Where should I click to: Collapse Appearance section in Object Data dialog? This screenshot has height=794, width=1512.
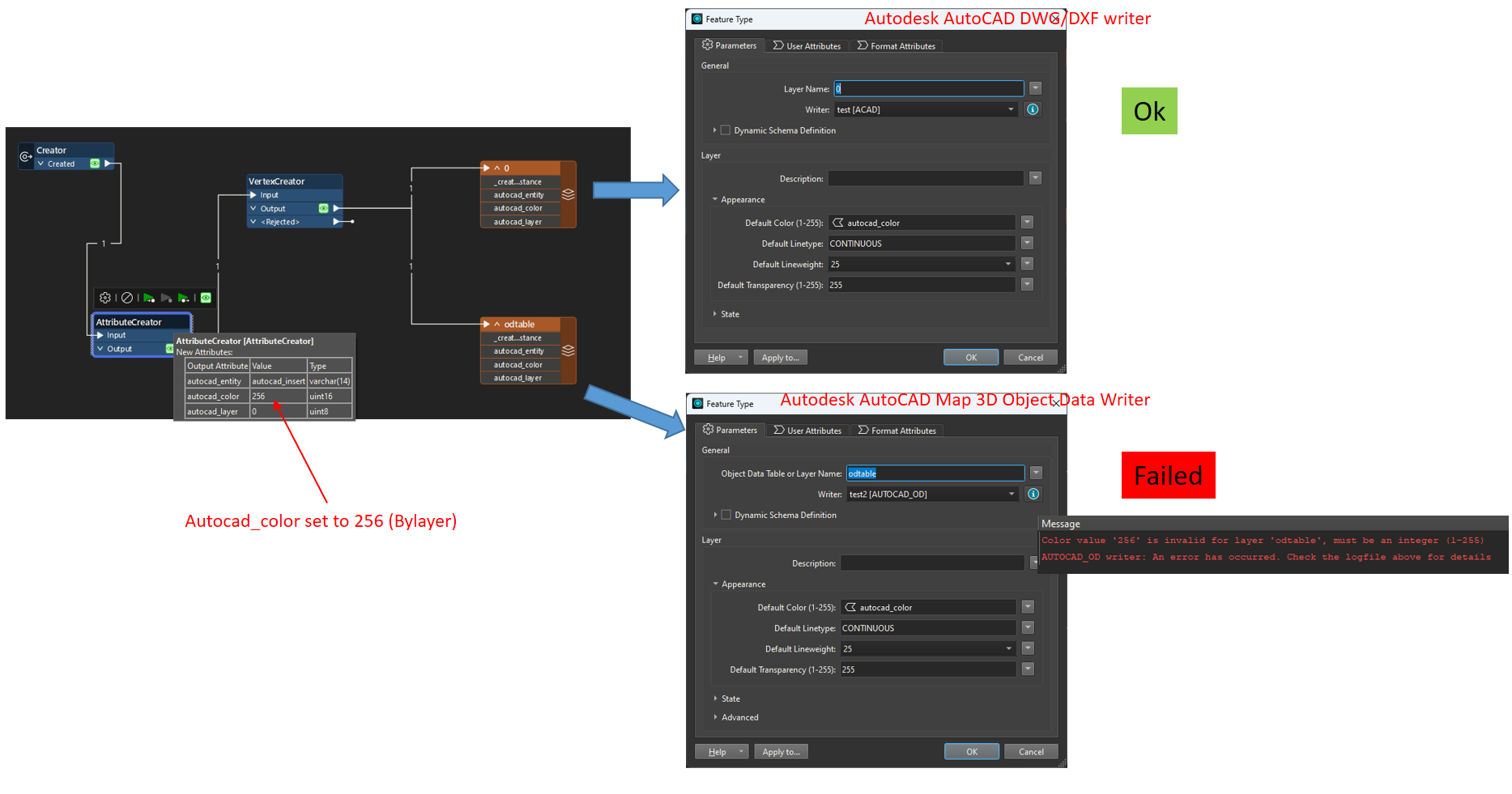[716, 584]
